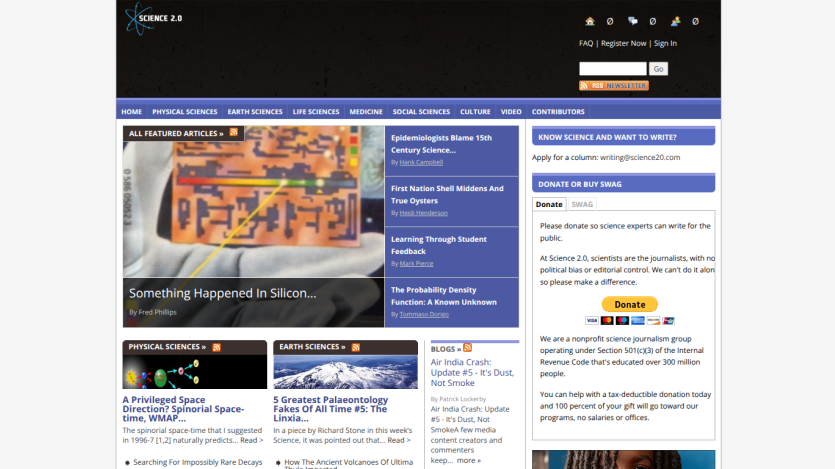Click the Go search button
Screen dimensions: 835x469
pyautogui.click(x=658, y=69)
